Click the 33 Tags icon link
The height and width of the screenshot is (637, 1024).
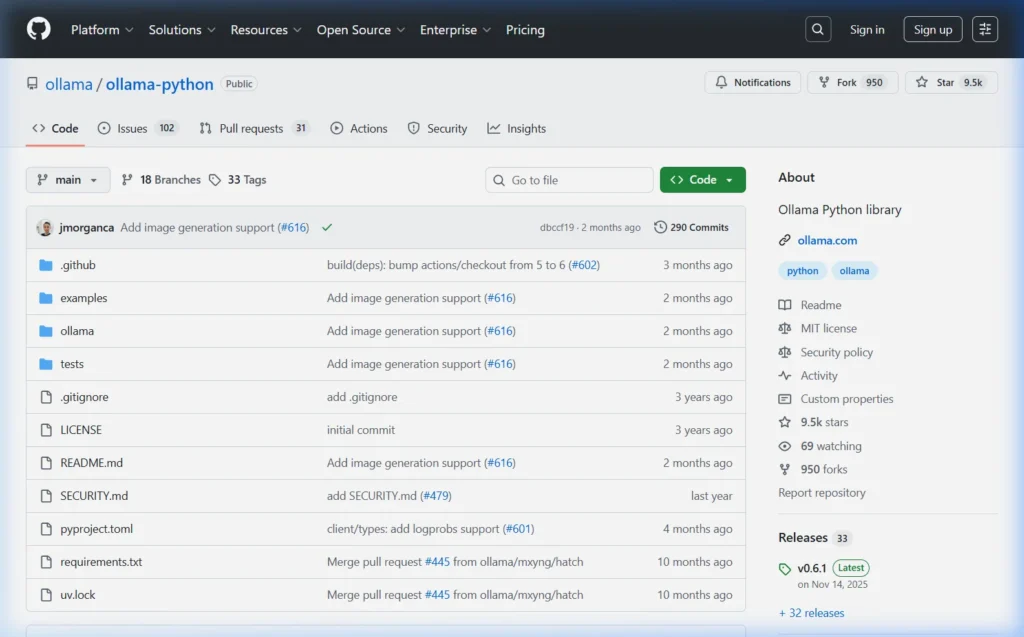point(238,180)
